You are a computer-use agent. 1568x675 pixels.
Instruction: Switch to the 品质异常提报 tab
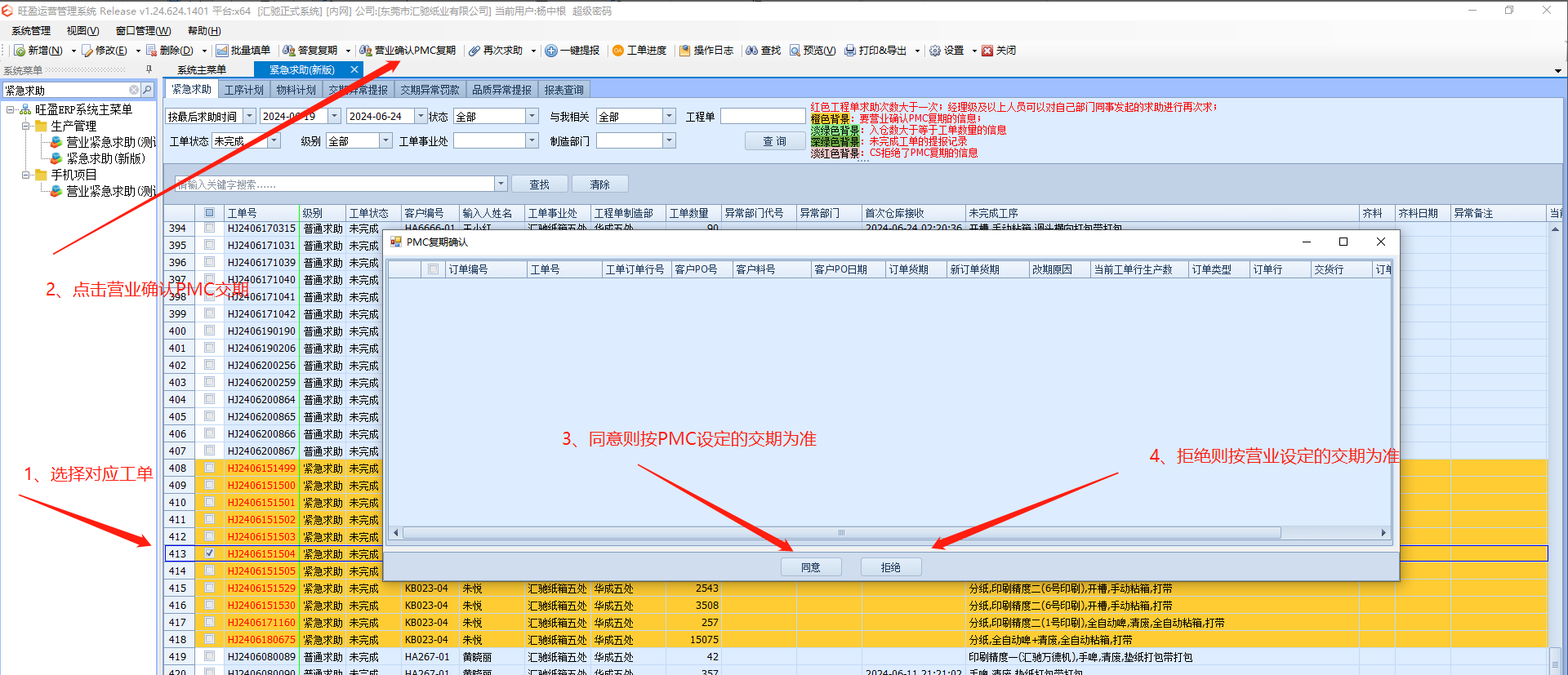click(501, 90)
